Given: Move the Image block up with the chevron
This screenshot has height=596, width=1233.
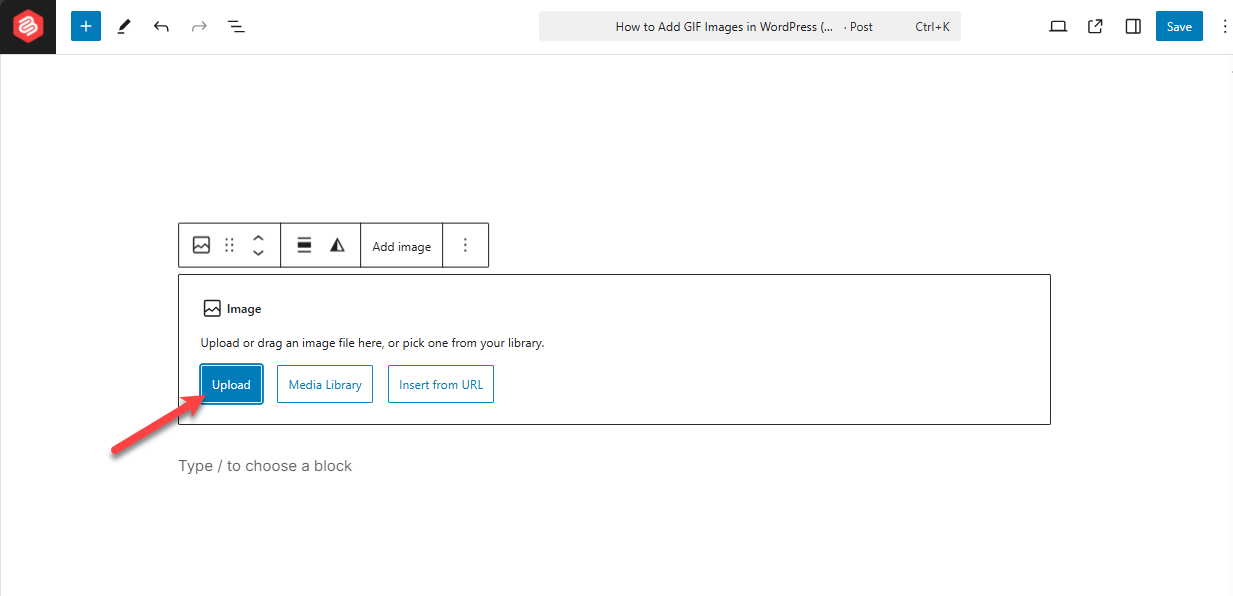Looking at the screenshot, I should [x=257, y=238].
